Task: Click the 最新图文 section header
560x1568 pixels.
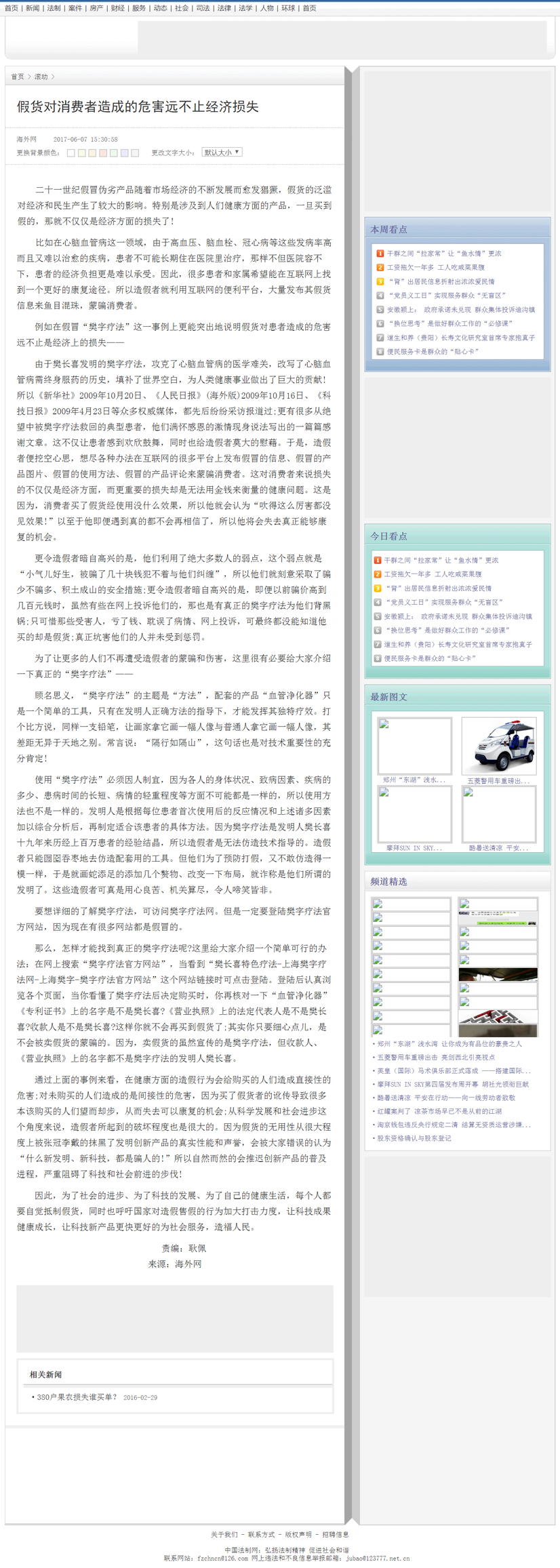Action: tap(388, 697)
